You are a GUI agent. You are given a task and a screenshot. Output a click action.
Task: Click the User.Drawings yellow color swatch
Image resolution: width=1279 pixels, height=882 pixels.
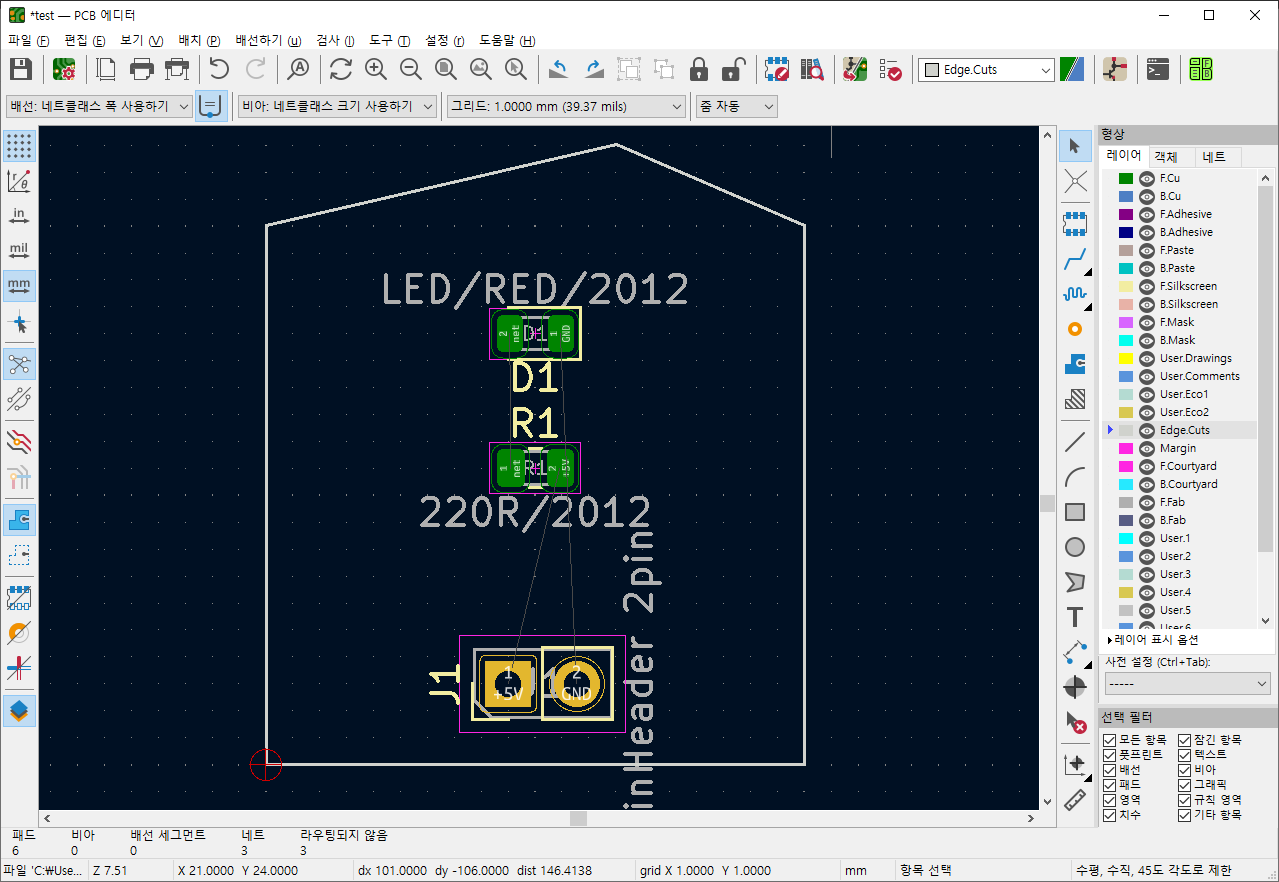1125,358
